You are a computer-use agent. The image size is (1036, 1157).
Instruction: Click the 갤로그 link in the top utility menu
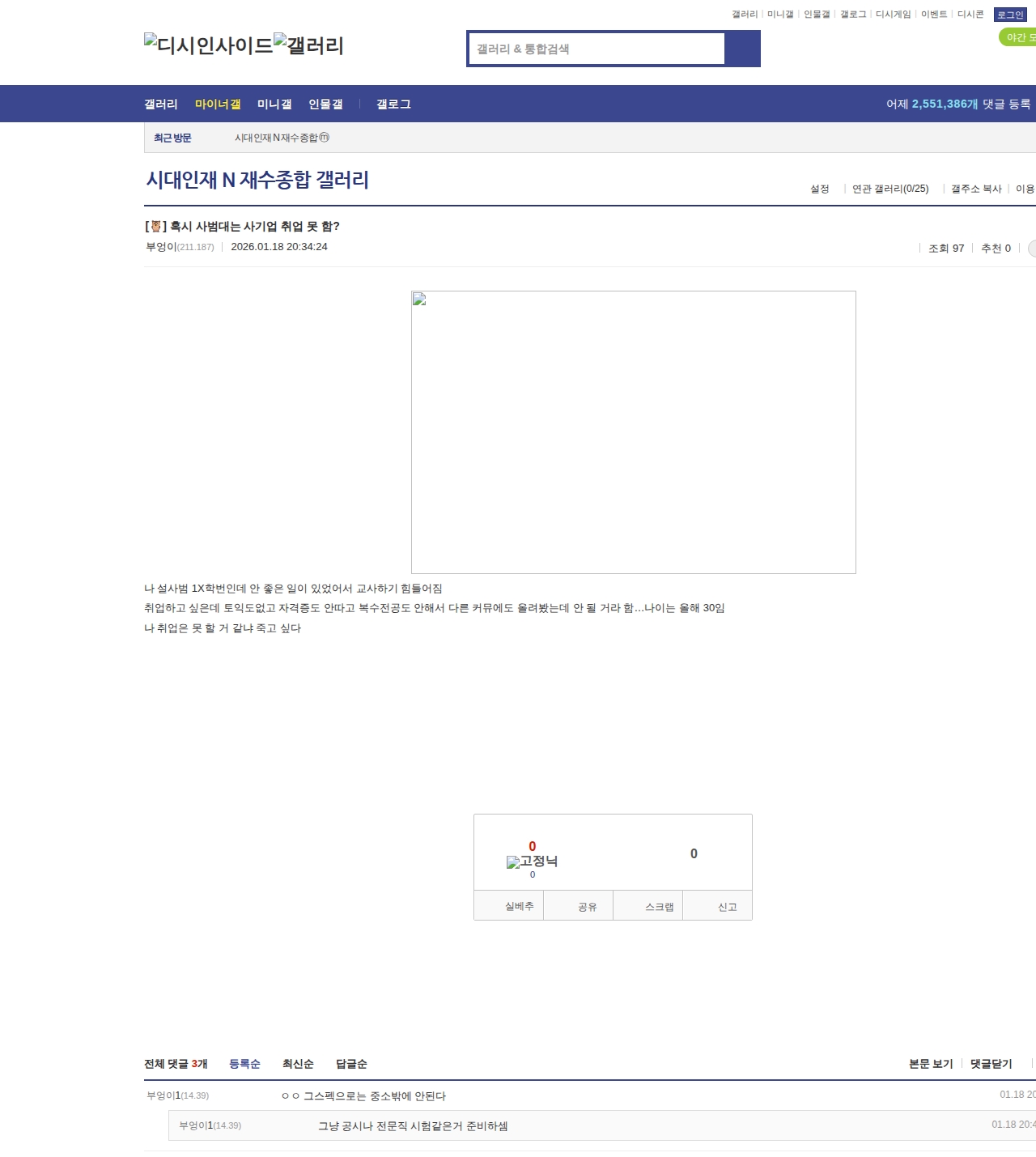(x=853, y=15)
